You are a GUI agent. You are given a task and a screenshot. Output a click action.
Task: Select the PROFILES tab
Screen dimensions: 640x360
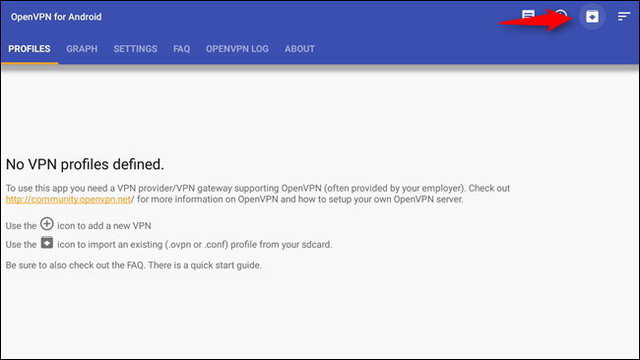[29, 49]
